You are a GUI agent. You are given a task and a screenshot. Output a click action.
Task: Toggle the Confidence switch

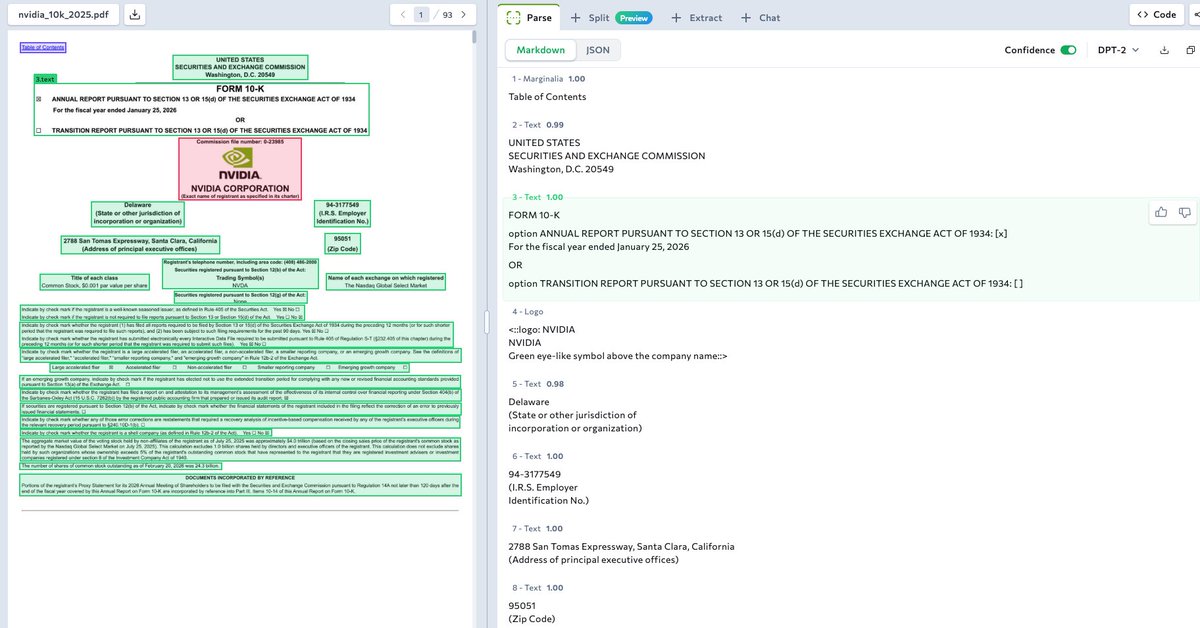click(x=1068, y=50)
